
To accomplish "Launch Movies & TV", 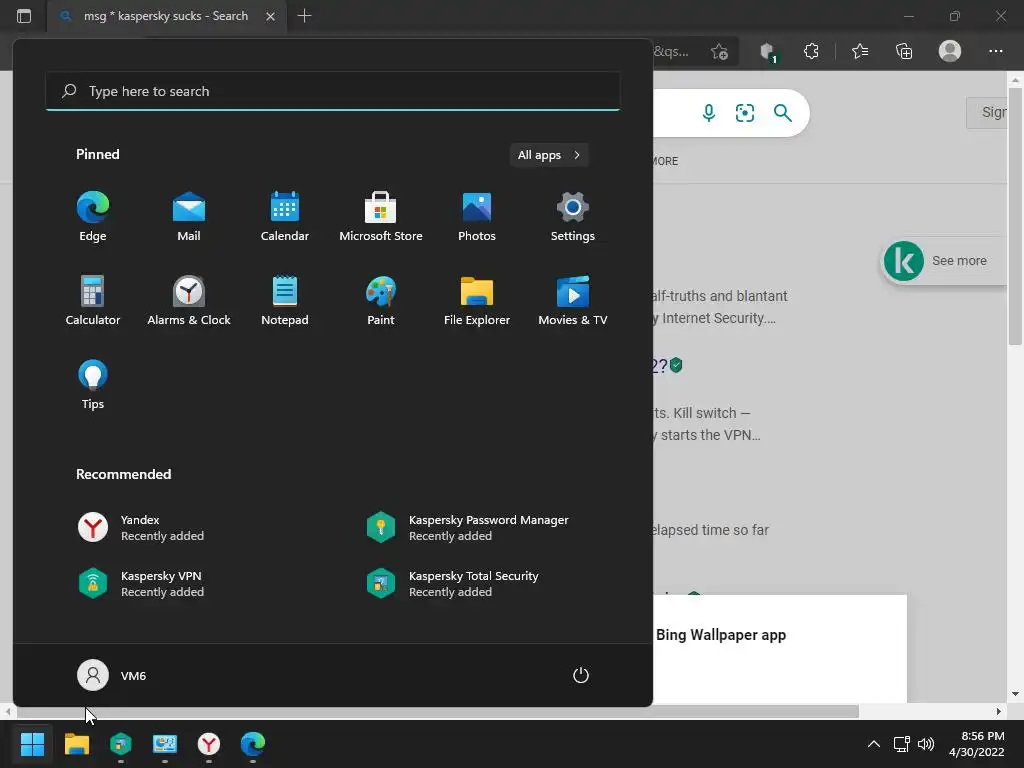I will tap(573, 301).
